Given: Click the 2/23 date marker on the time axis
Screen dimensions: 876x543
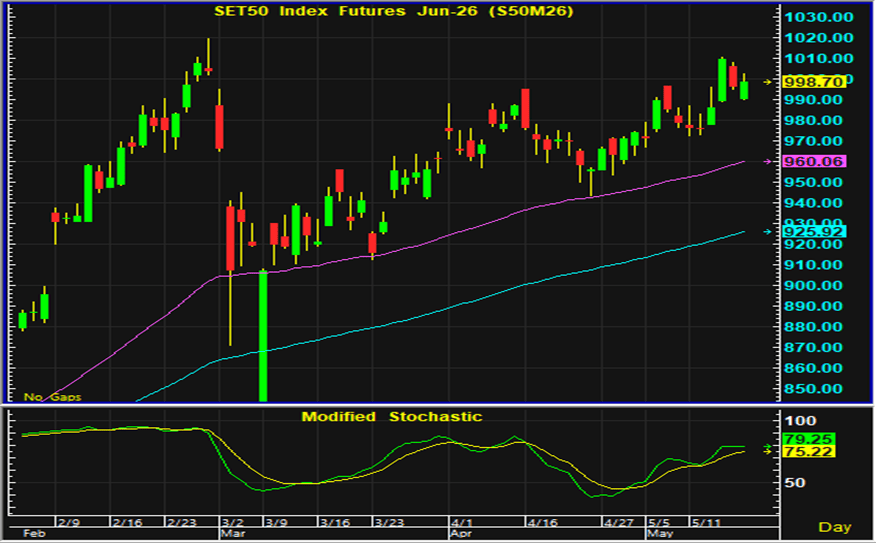Looking at the screenshot, I should (x=183, y=523).
